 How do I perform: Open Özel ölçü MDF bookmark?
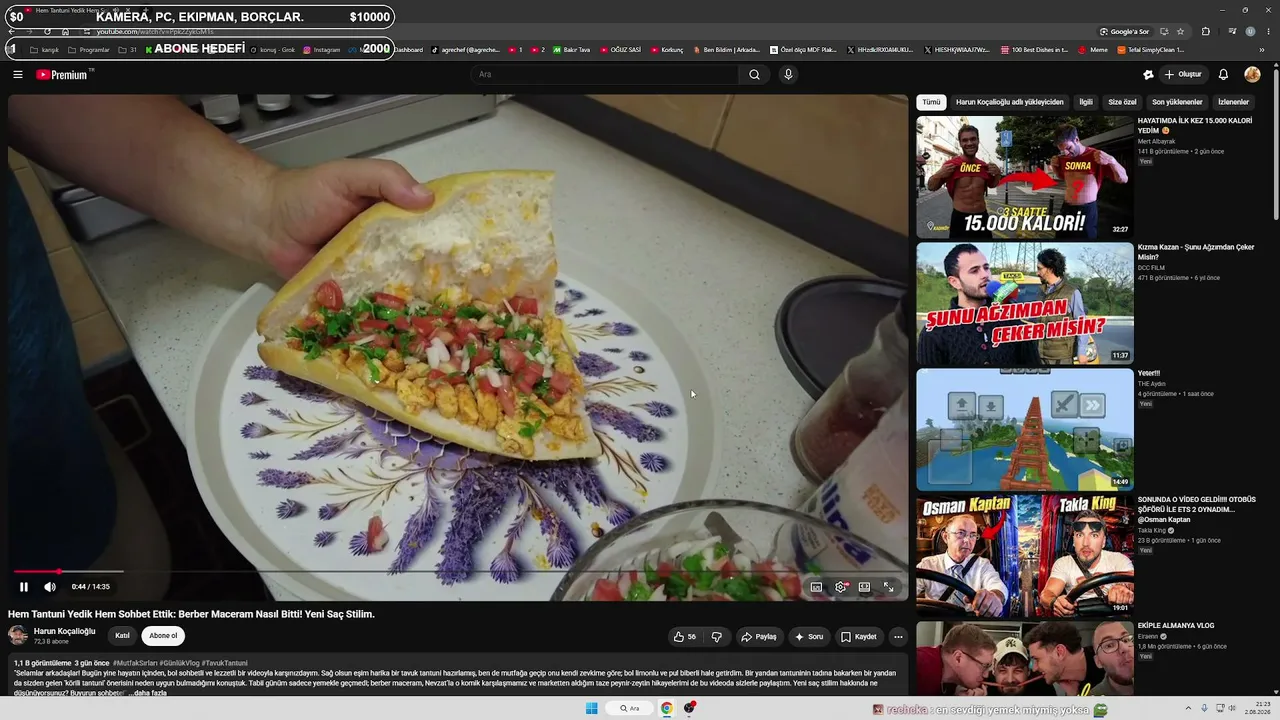click(x=802, y=50)
